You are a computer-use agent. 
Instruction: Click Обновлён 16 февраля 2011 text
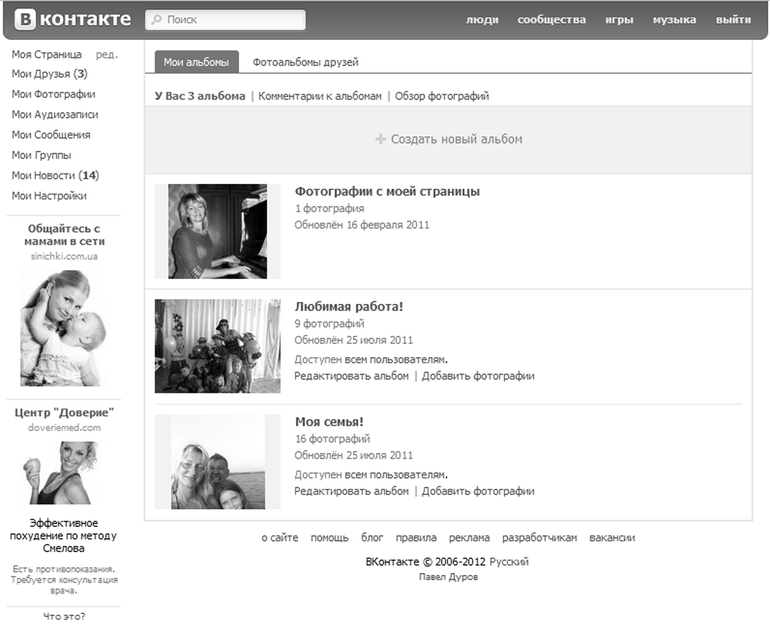(362, 225)
